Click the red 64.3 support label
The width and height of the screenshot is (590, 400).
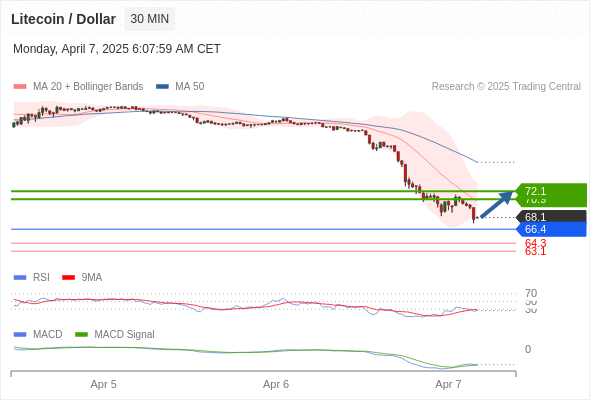tap(535, 243)
